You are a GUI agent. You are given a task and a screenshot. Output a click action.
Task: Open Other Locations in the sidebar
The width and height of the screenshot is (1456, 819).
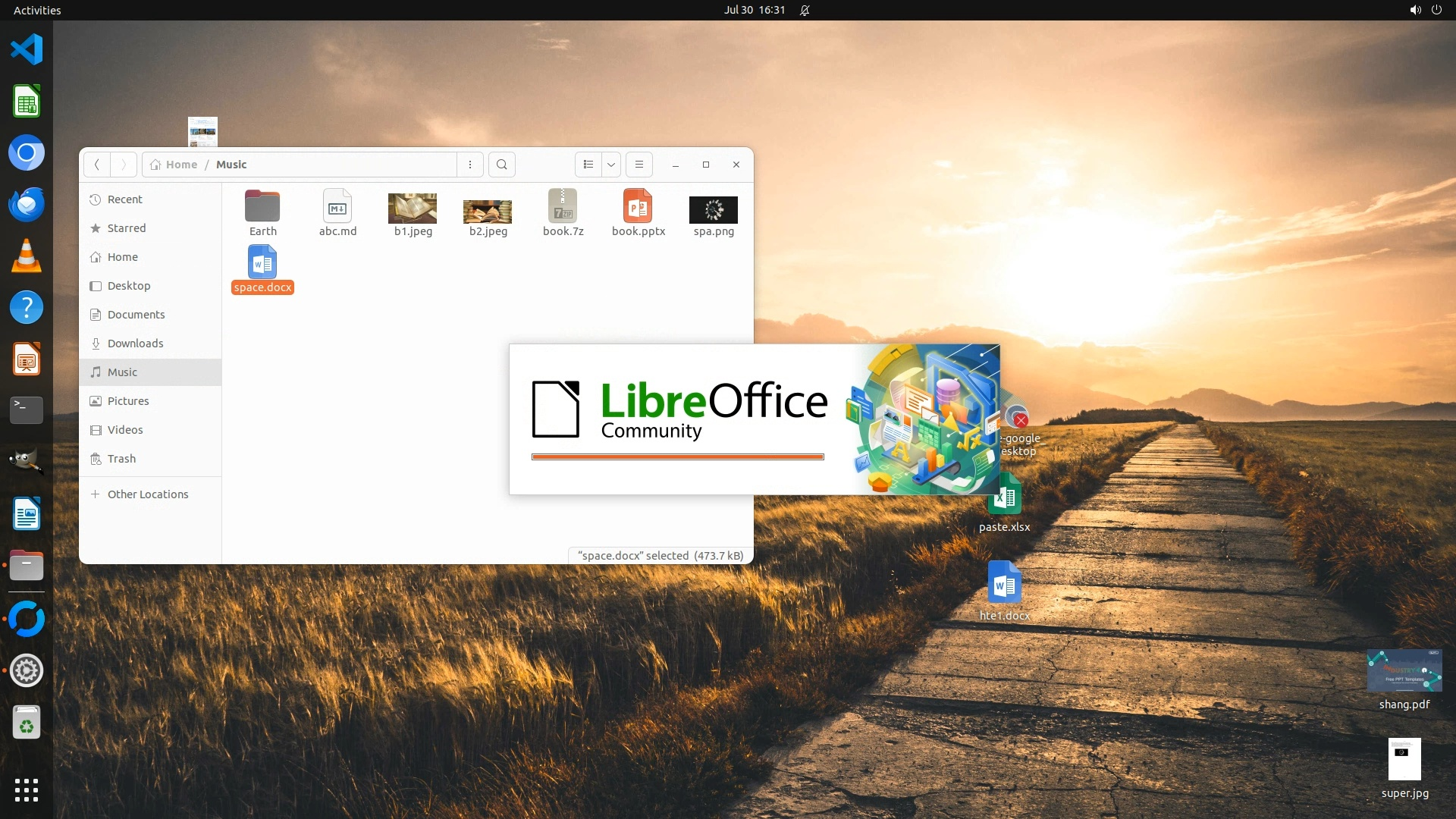point(147,494)
